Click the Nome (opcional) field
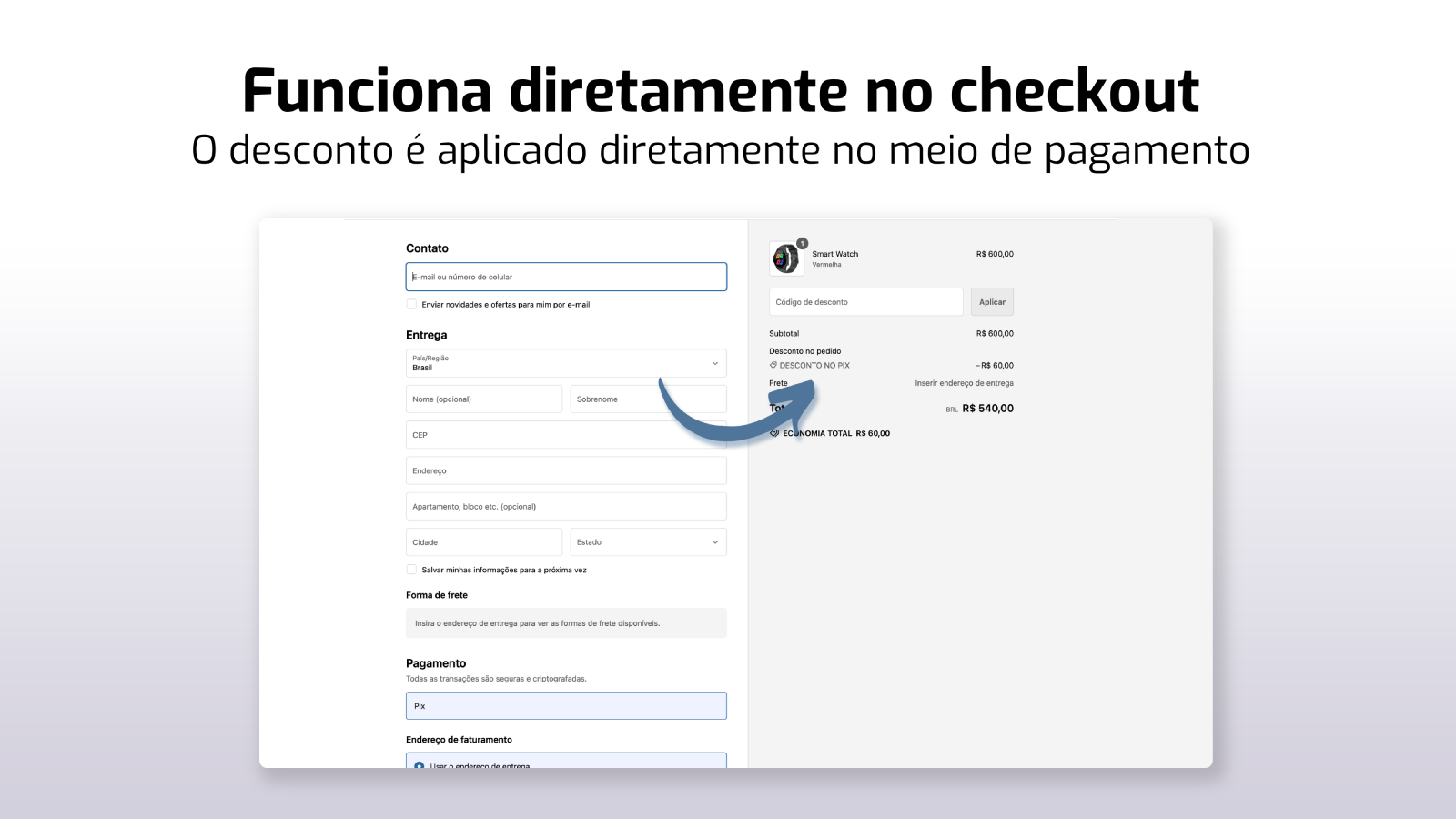Viewport: 1456px width, 819px height. click(484, 399)
